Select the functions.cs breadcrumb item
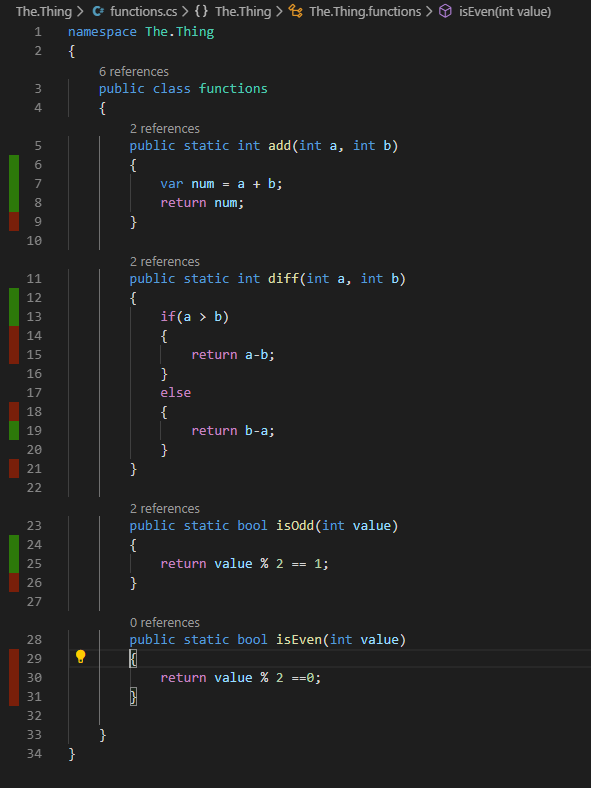591x788 pixels. pyautogui.click(x=144, y=11)
